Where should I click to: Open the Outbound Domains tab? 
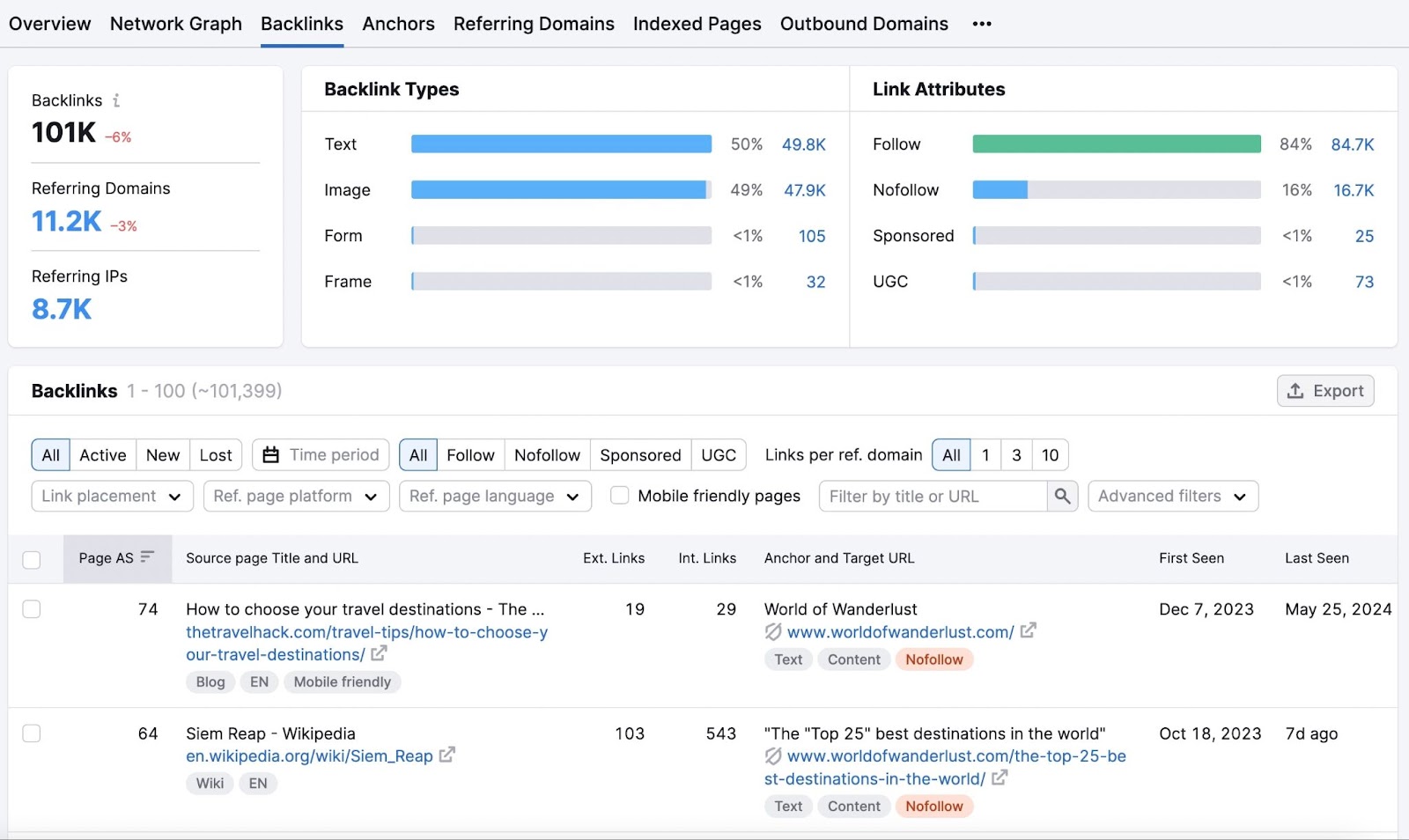(864, 24)
